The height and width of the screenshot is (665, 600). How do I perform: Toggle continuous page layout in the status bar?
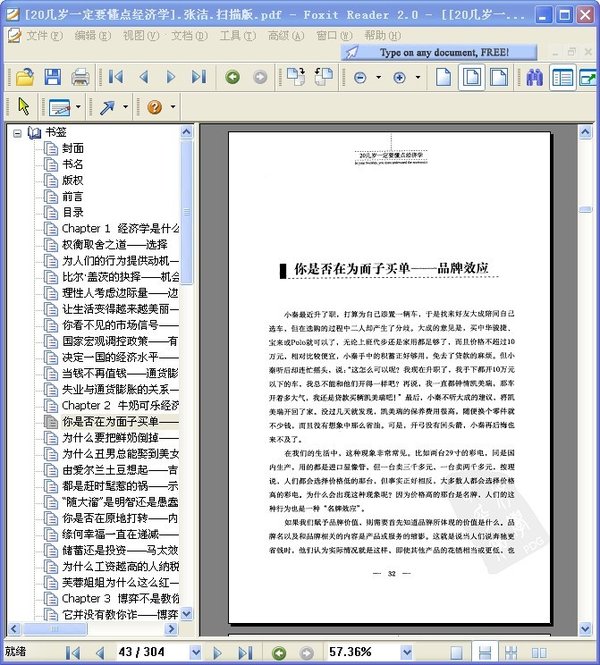coord(484,652)
